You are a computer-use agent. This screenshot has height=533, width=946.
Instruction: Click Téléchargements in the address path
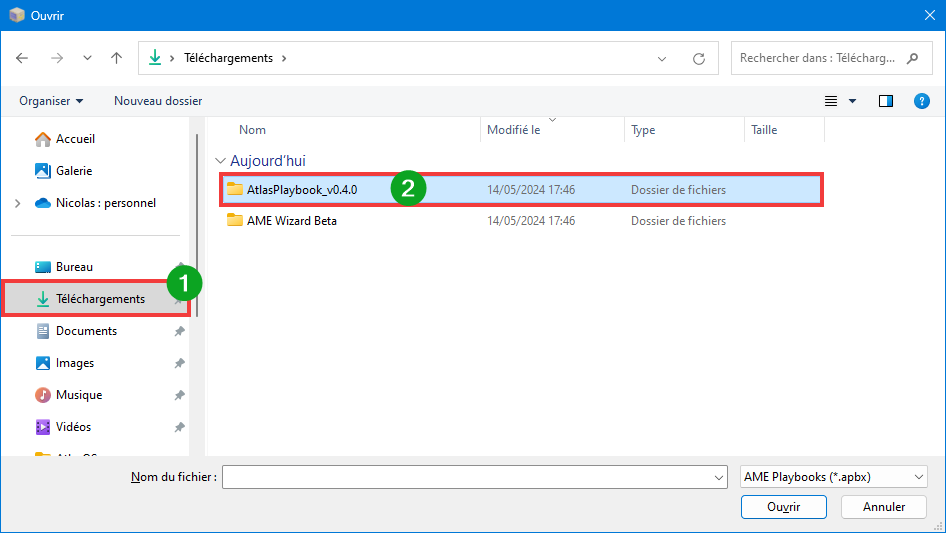pyautogui.click(x=228, y=58)
